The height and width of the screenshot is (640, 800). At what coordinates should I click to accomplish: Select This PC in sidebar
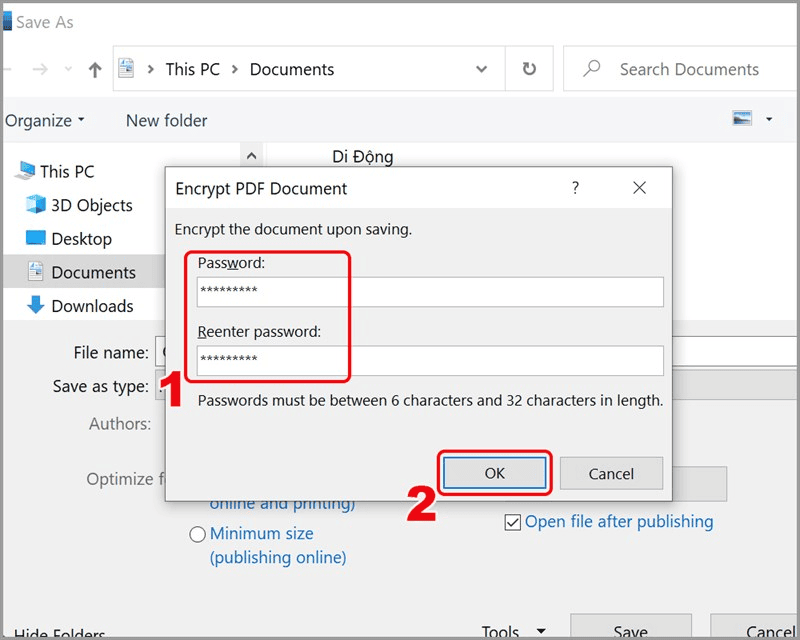tap(66, 172)
